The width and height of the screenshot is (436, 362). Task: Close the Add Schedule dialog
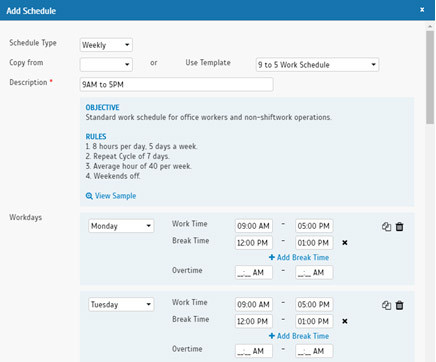(x=422, y=10)
